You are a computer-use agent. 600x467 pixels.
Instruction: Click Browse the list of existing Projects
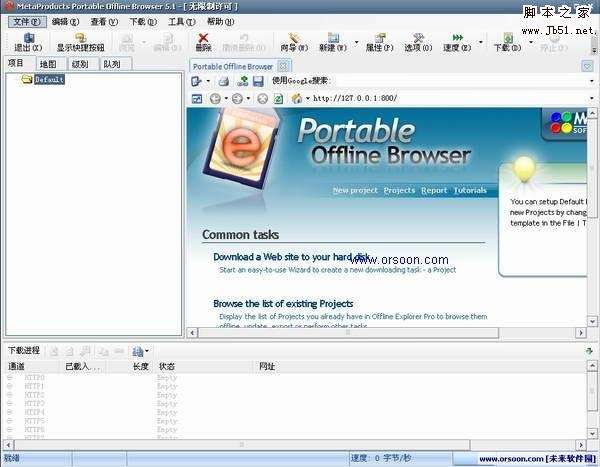[283, 304]
